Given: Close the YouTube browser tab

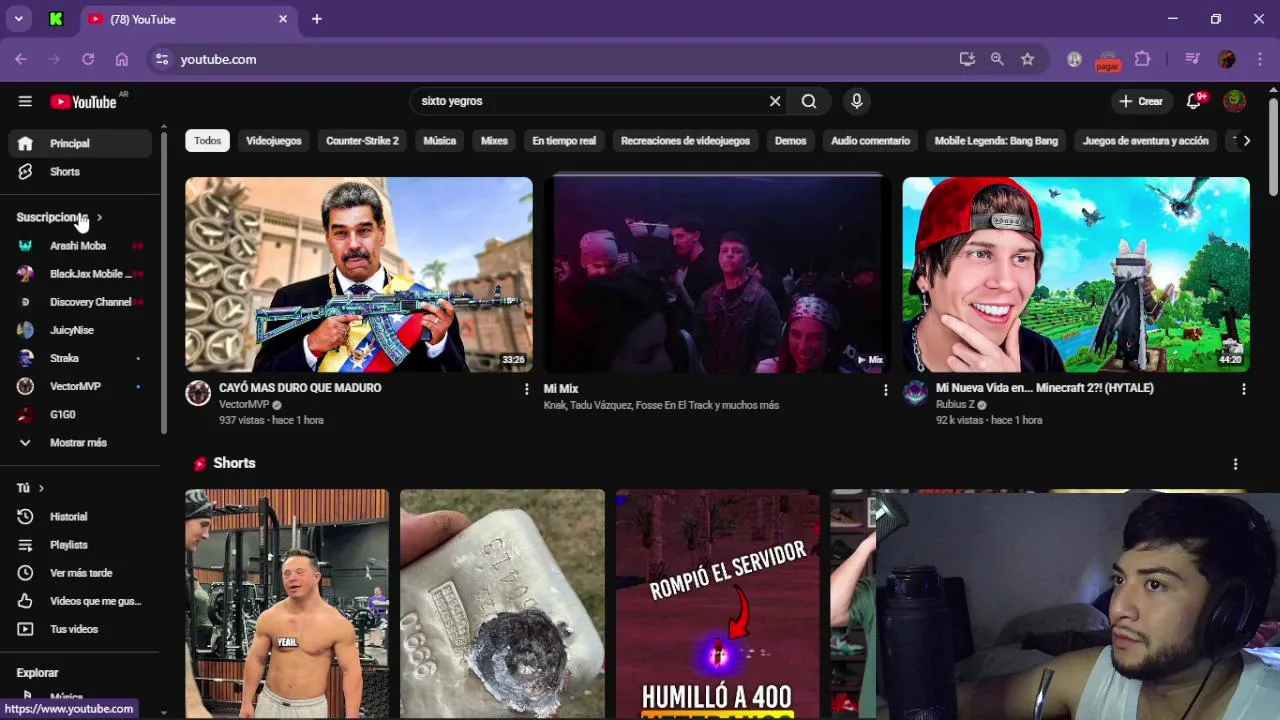Looking at the screenshot, I should pyautogui.click(x=283, y=19).
